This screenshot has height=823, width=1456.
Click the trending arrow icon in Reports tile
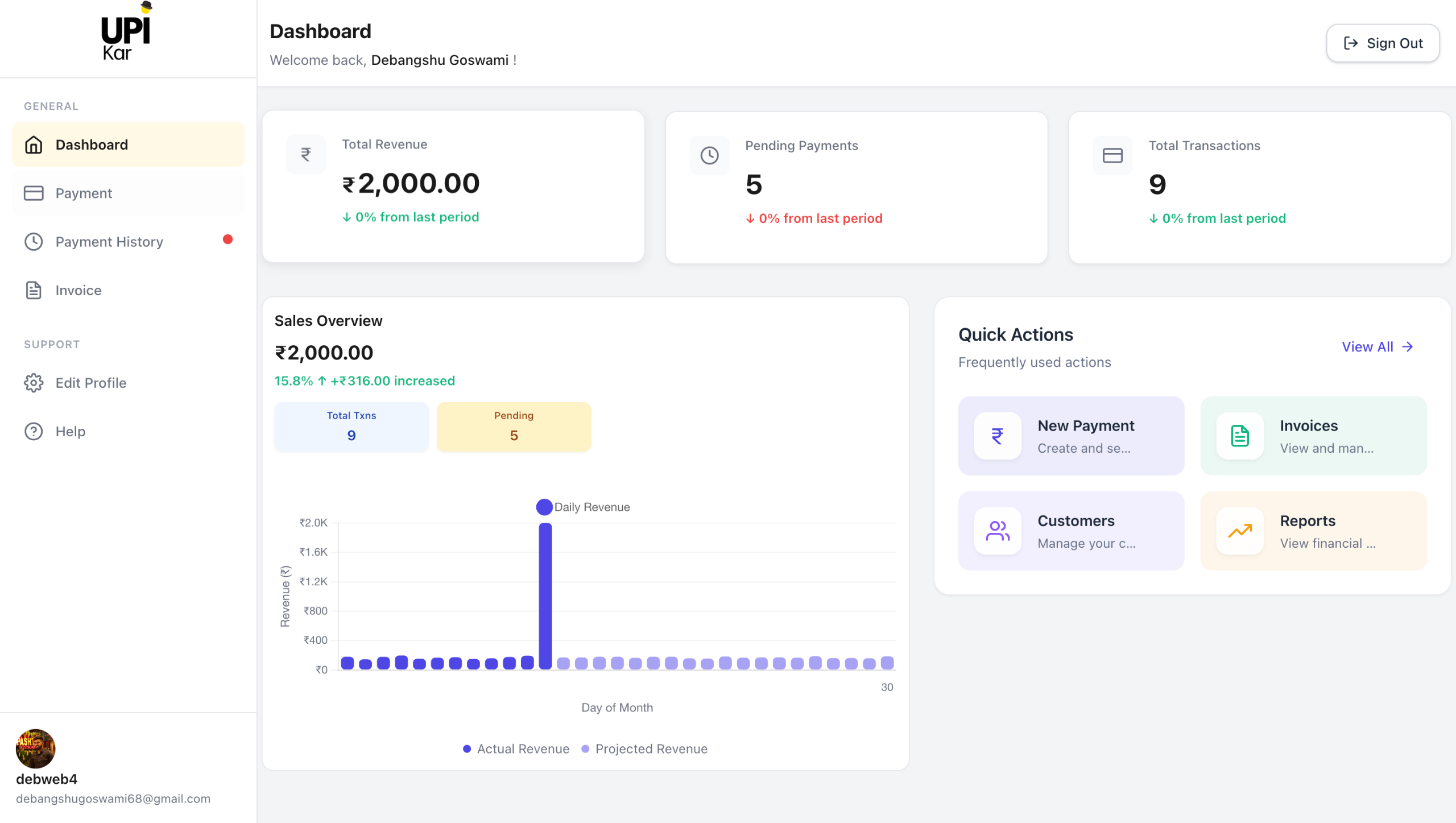[x=1239, y=531]
